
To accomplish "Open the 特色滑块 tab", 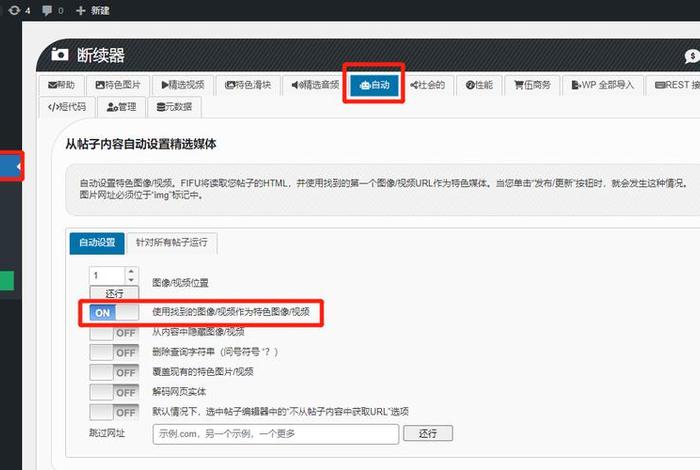I will 248,85.
